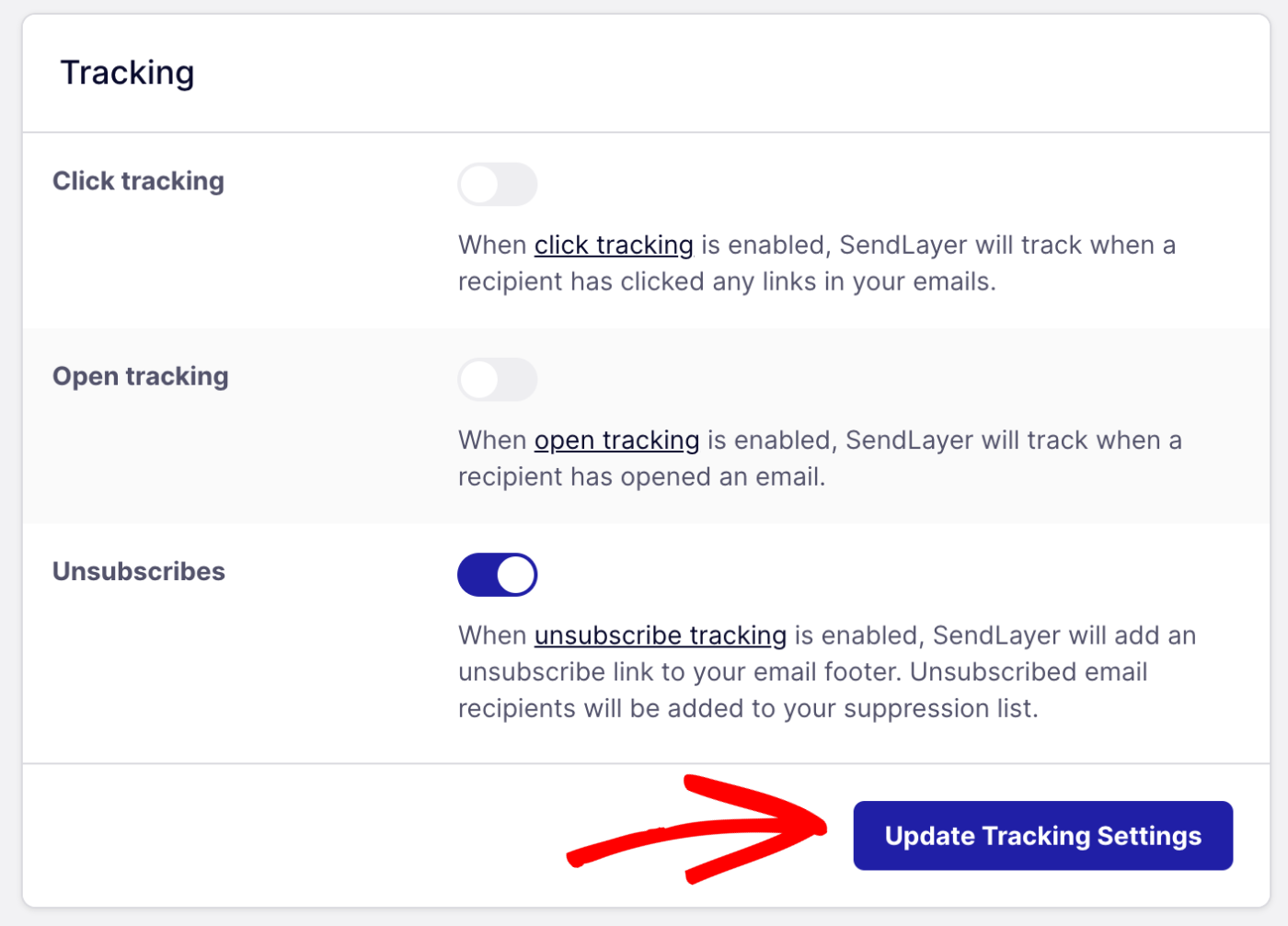Viewport: 1288px width, 926px height.
Task: Select the "Click tracking" row label
Action: pyautogui.click(x=138, y=181)
